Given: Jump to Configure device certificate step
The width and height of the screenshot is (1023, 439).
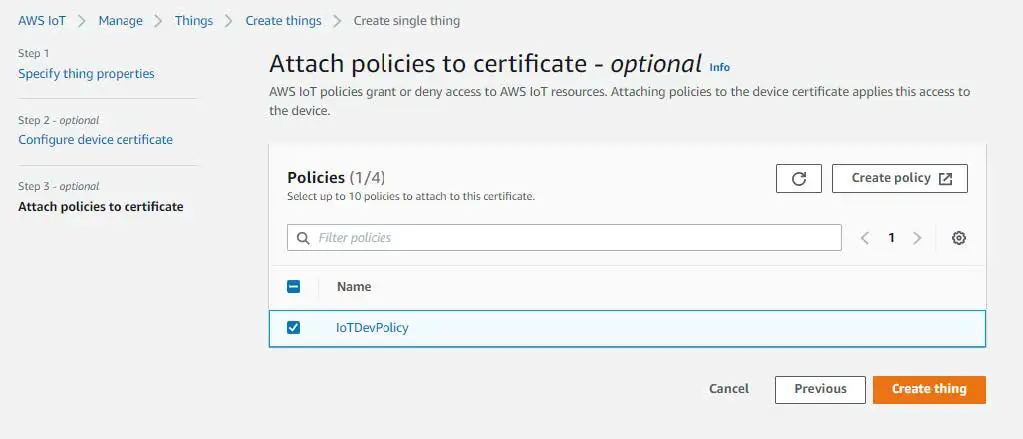Looking at the screenshot, I should click(x=95, y=139).
